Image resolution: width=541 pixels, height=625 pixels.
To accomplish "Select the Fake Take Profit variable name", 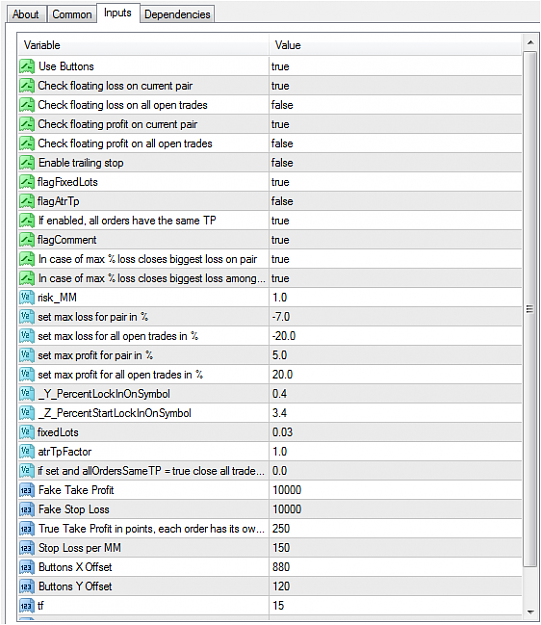I will (x=76, y=490).
